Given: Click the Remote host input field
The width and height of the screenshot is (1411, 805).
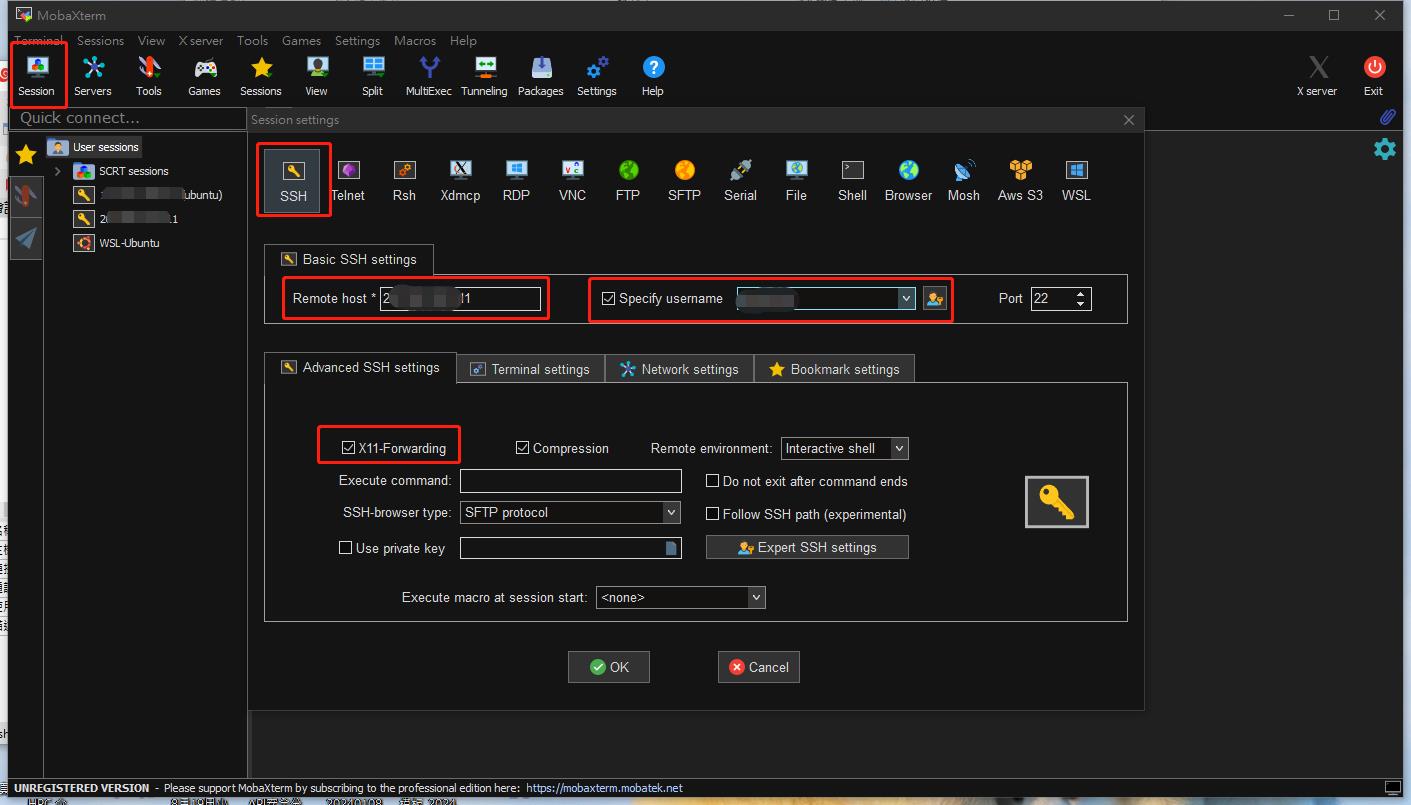Looking at the screenshot, I should pos(460,298).
